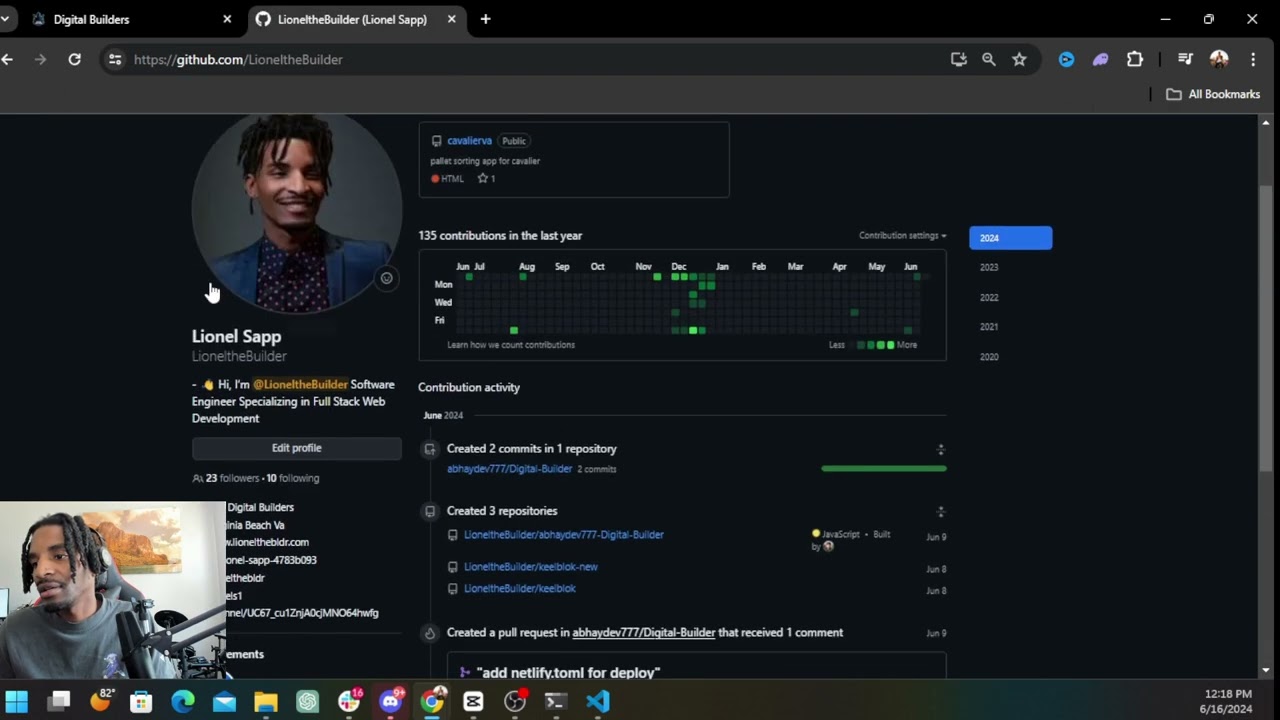Open site information icon in address bar
1280x720 pixels.
(x=115, y=60)
